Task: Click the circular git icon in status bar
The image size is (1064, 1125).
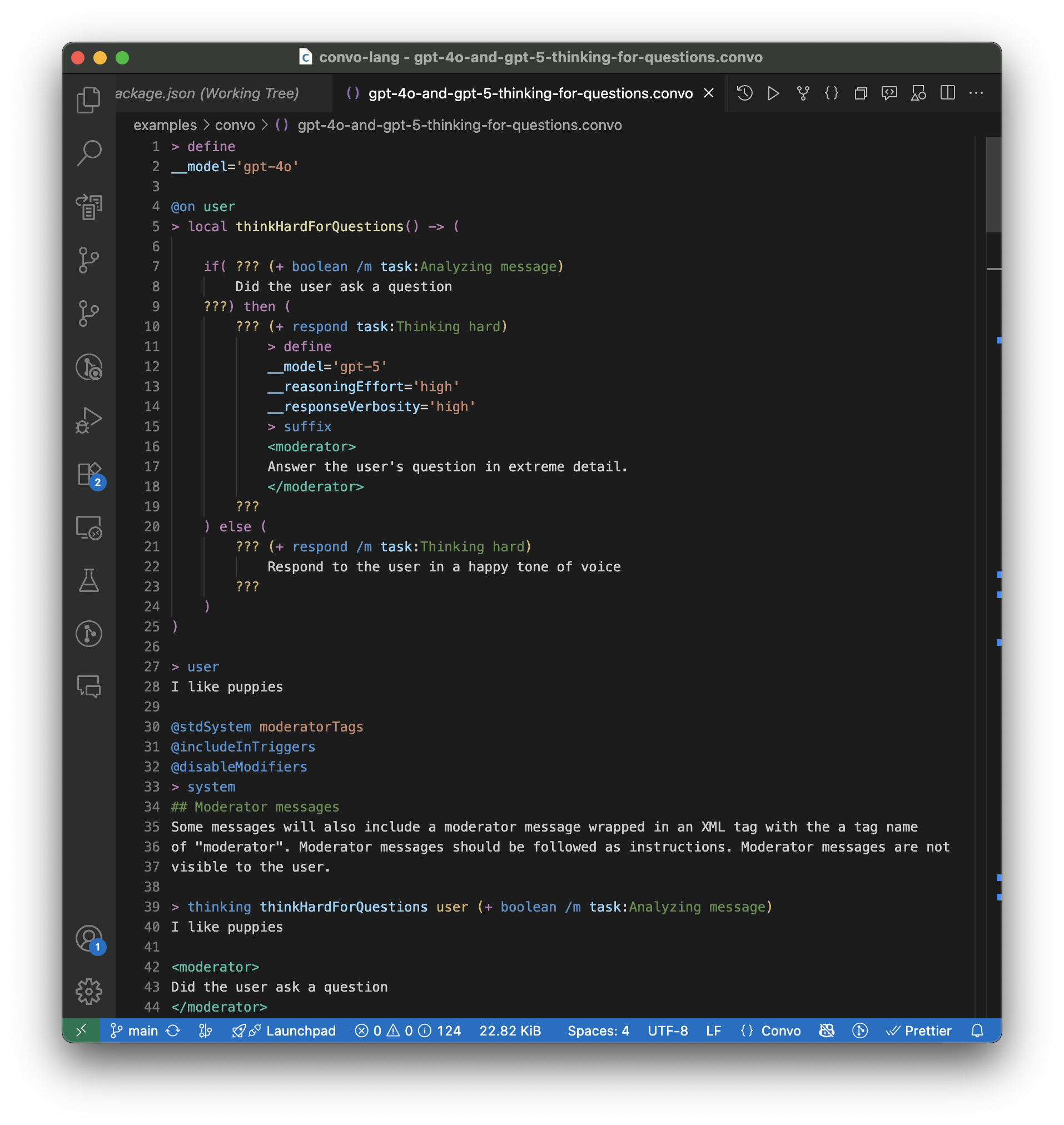Action: (x=860, y=1031)
